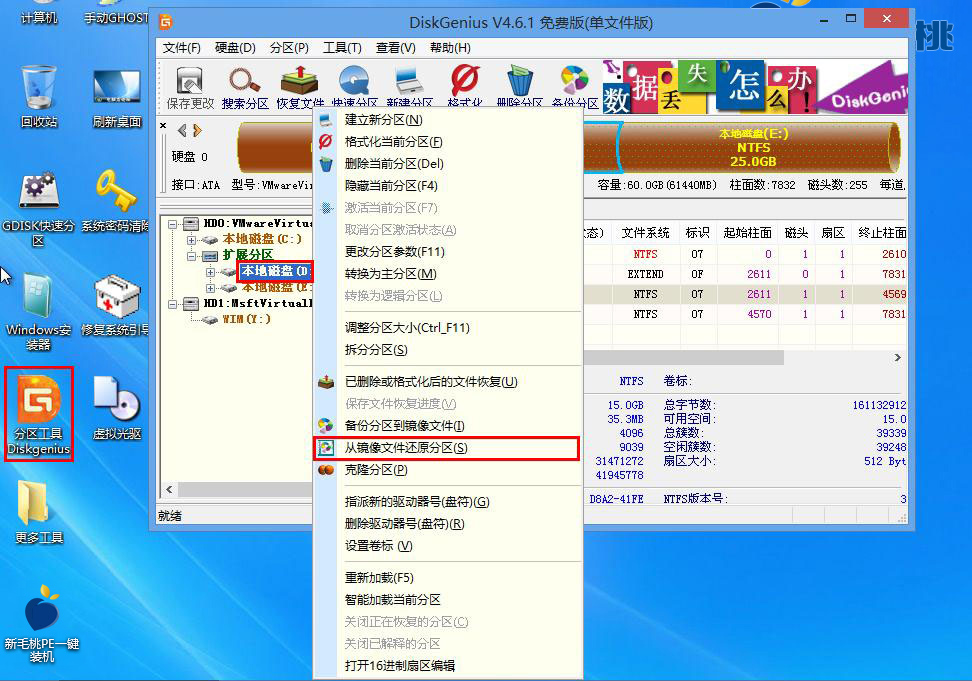Choose 格式化当前分区(F) from context menu
This screenshot has height=681, width=972.
448,142
